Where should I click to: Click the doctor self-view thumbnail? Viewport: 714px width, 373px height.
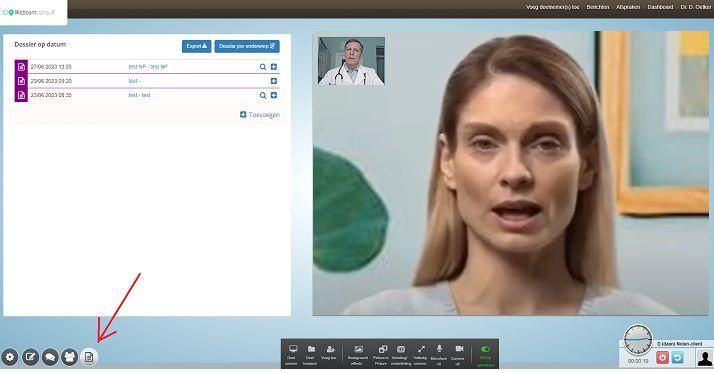(351, 61)
